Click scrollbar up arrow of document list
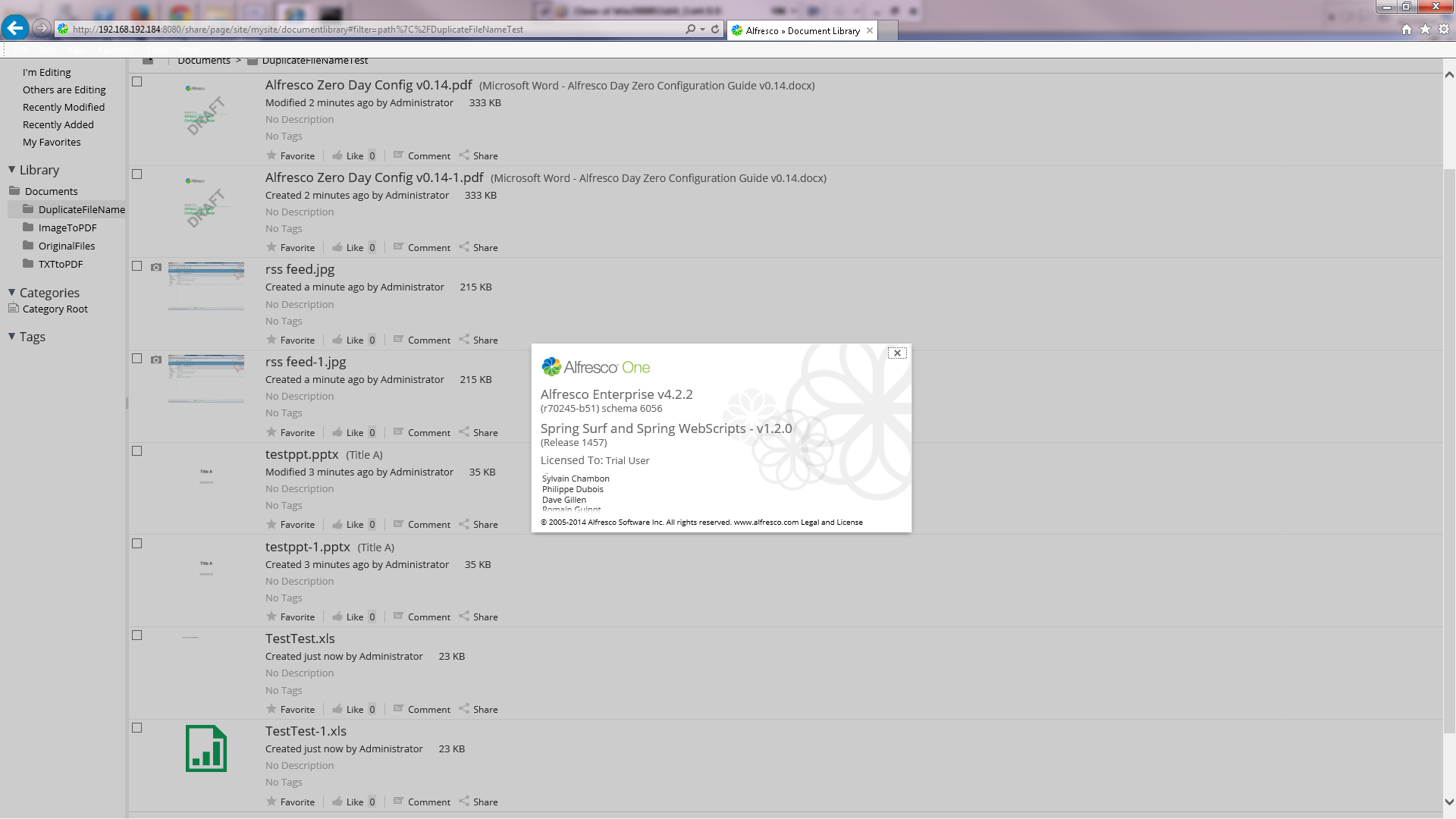The height and width of the screenshot is (819, 1456). point(1449,74)
